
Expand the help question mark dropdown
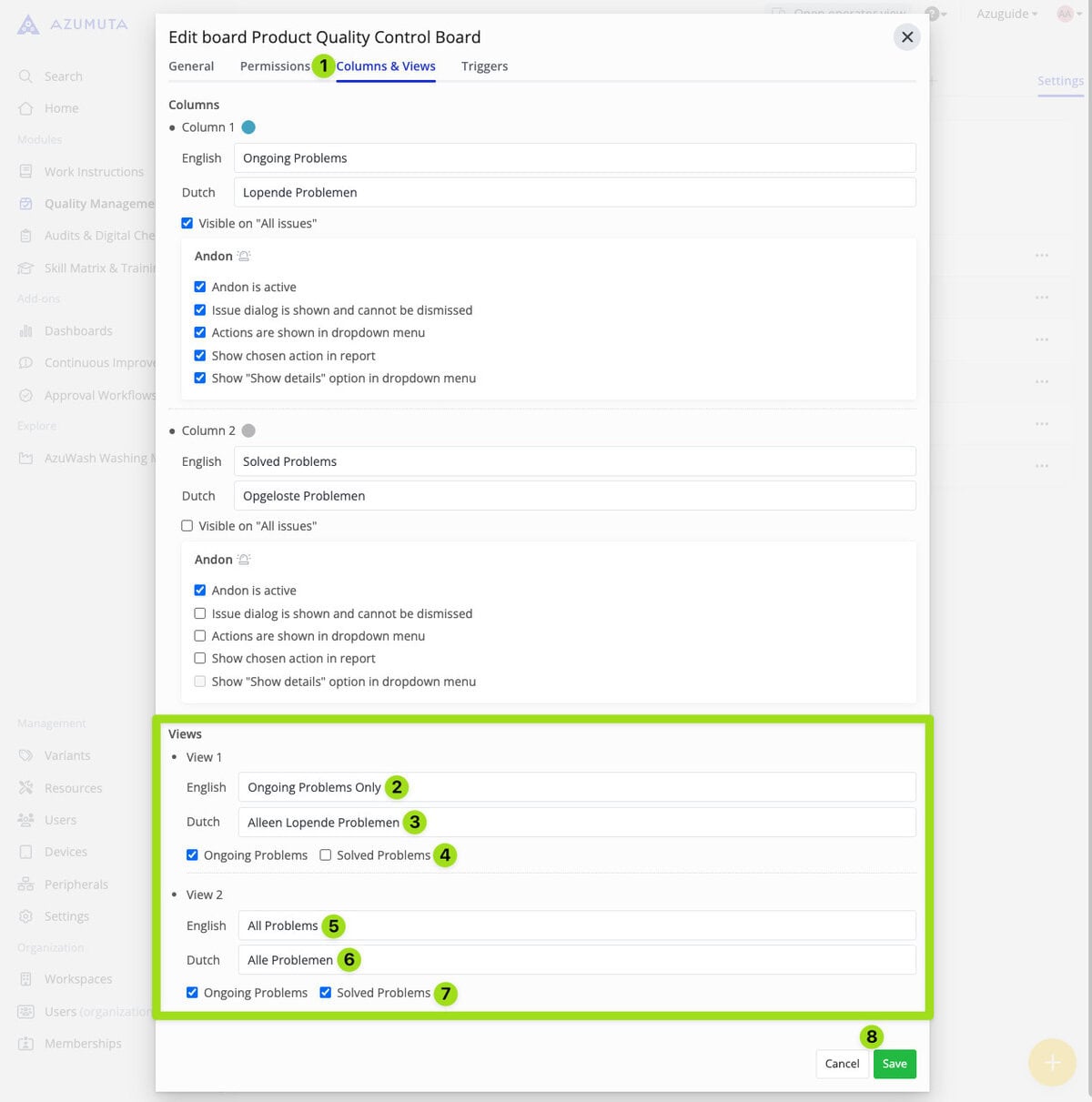pos(935,14)
